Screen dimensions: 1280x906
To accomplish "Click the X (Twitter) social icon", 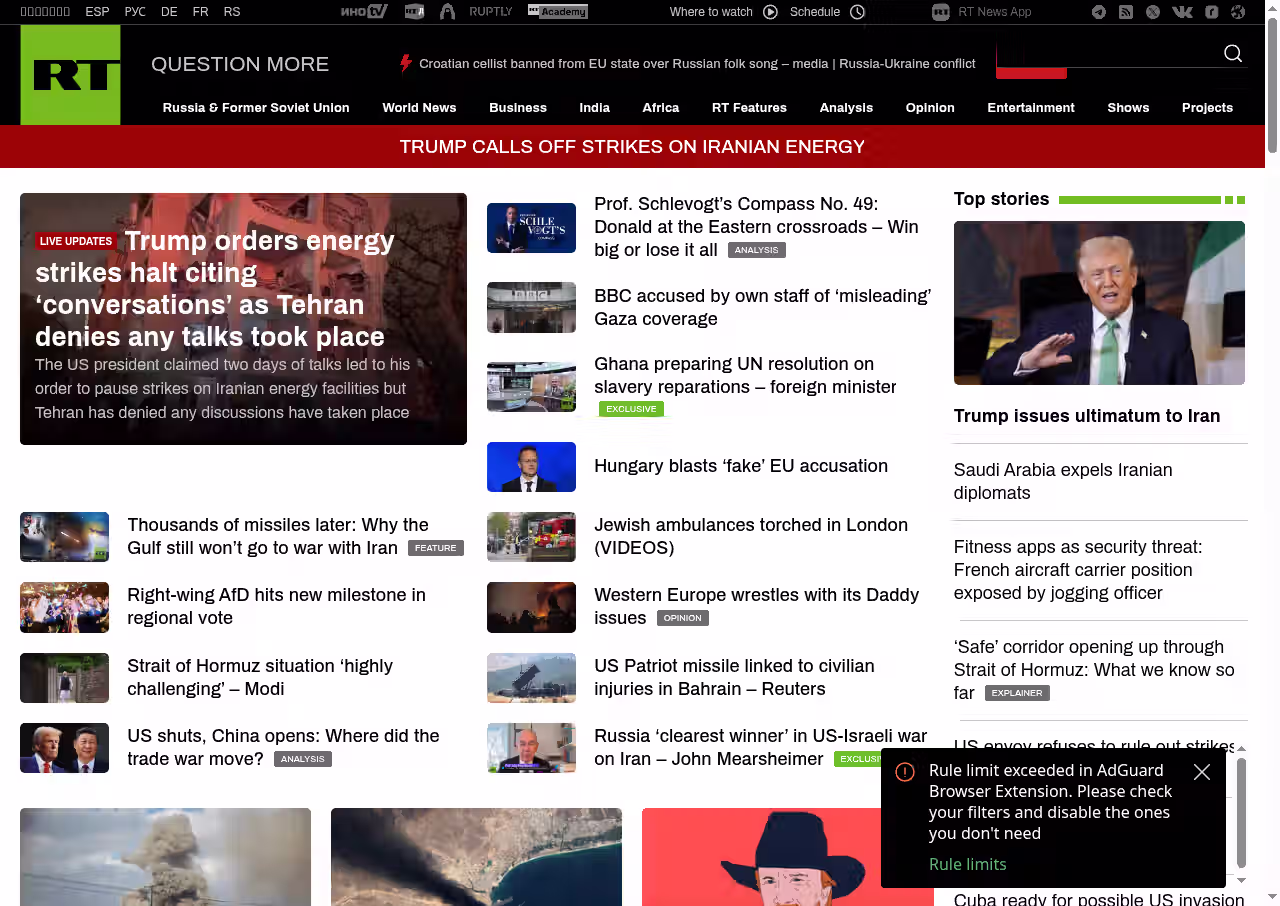I will (x=1153, y=12).
